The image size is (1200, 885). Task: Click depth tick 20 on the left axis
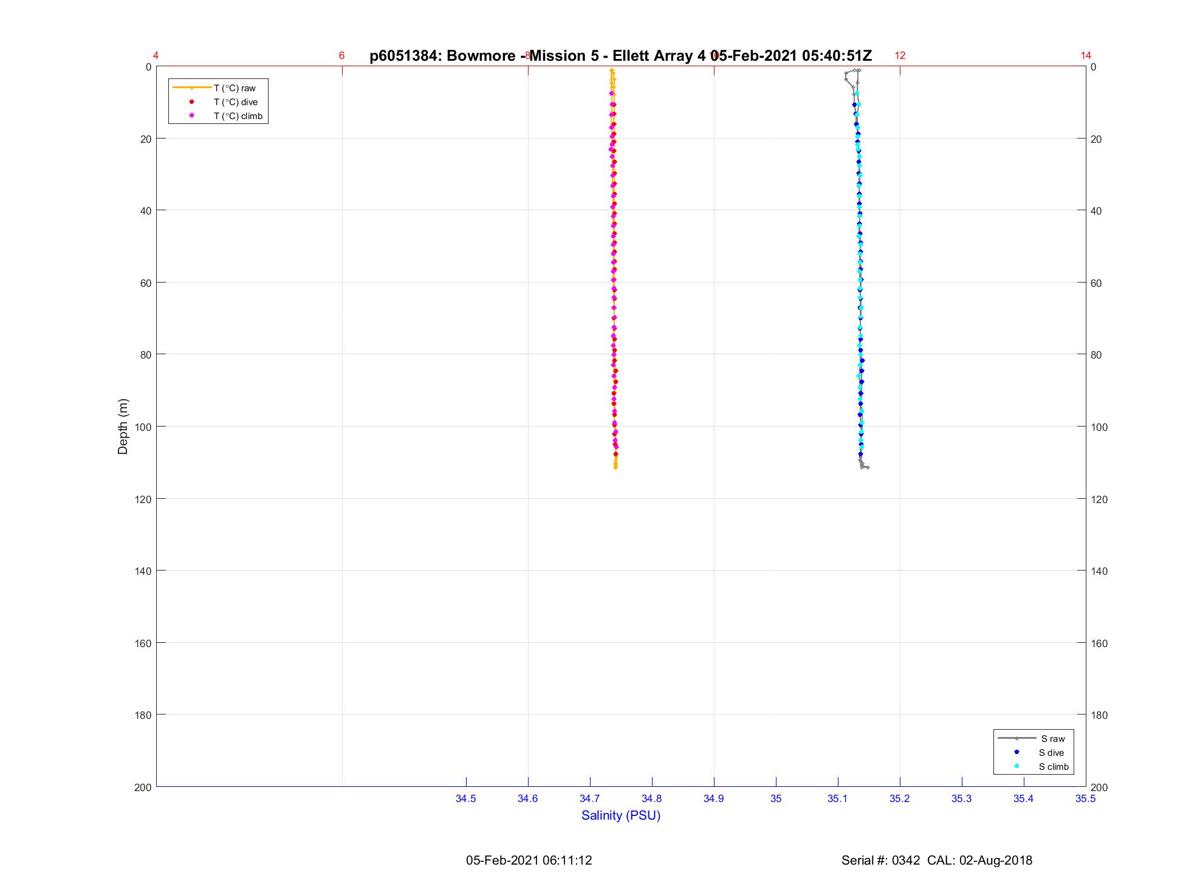point(145,139)
